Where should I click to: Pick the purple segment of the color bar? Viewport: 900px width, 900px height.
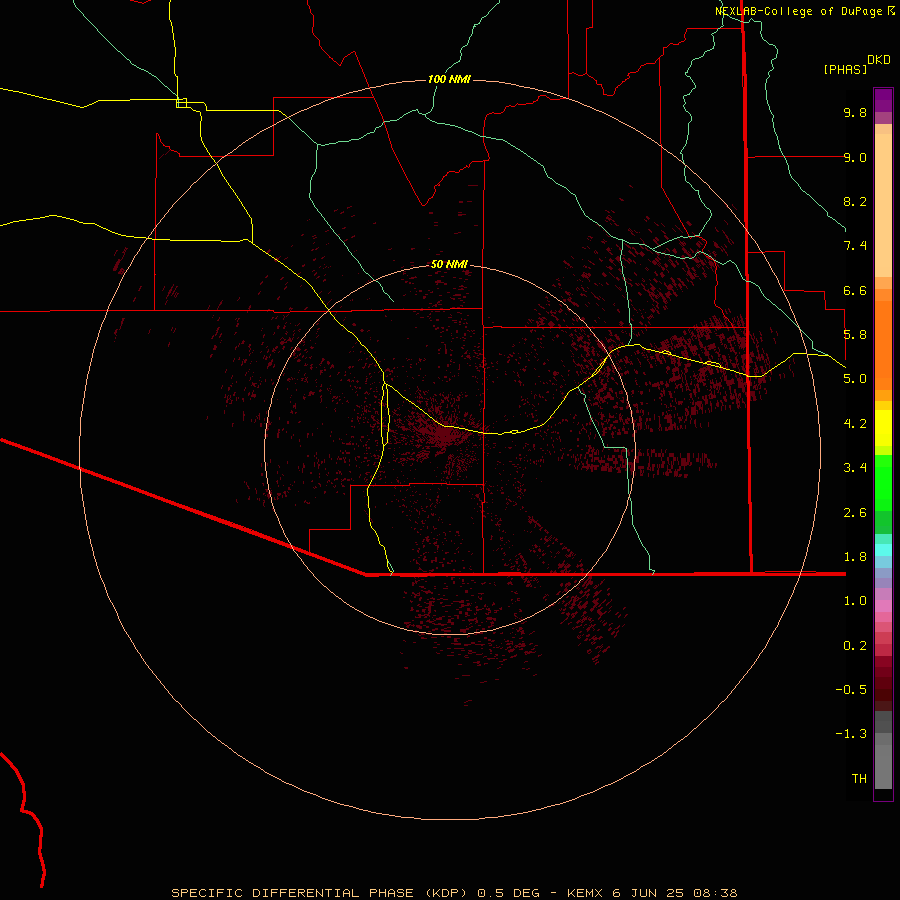(883, 100)
